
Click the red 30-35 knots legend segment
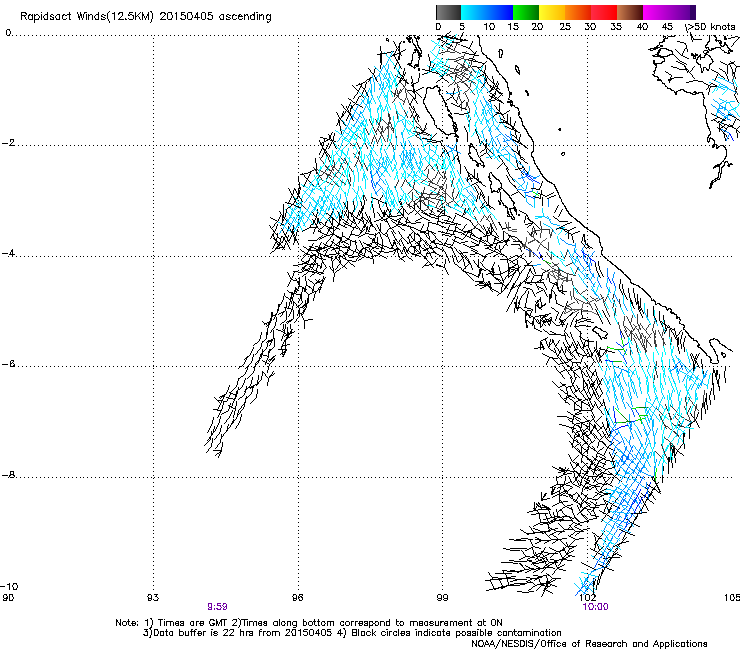(604, 12)
